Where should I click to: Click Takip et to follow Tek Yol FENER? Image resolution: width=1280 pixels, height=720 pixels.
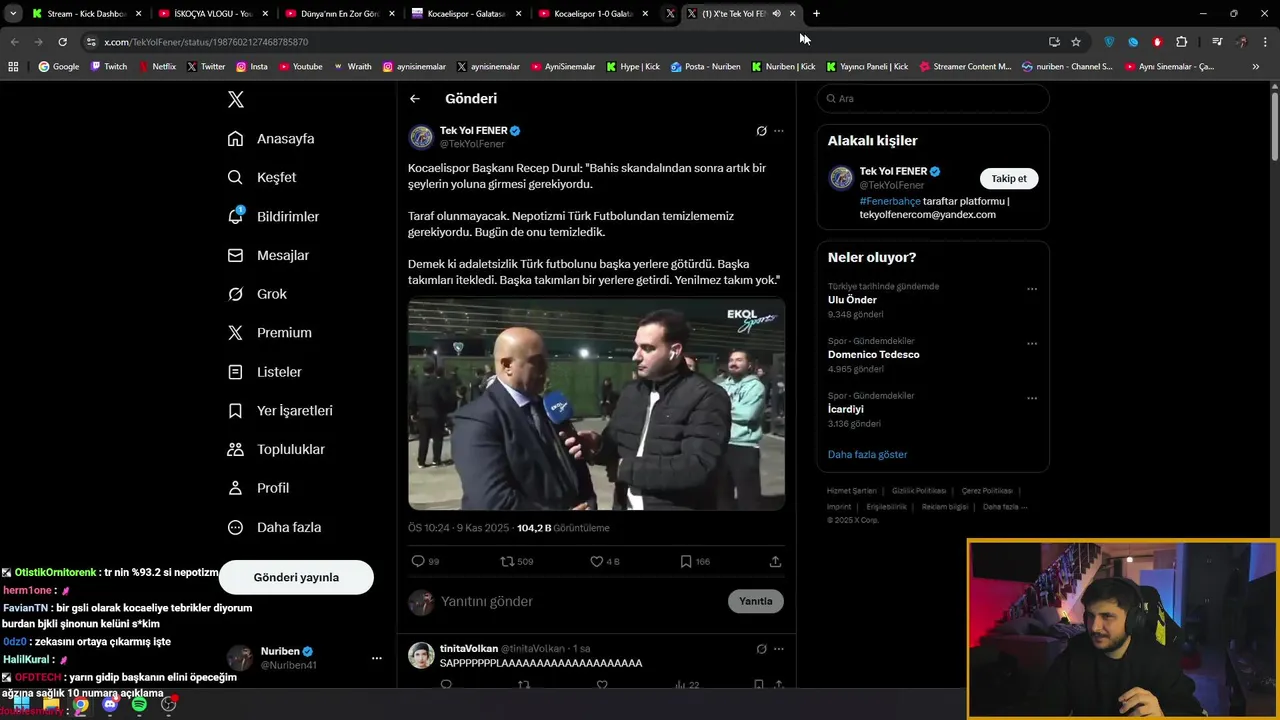coord(1009,178)
